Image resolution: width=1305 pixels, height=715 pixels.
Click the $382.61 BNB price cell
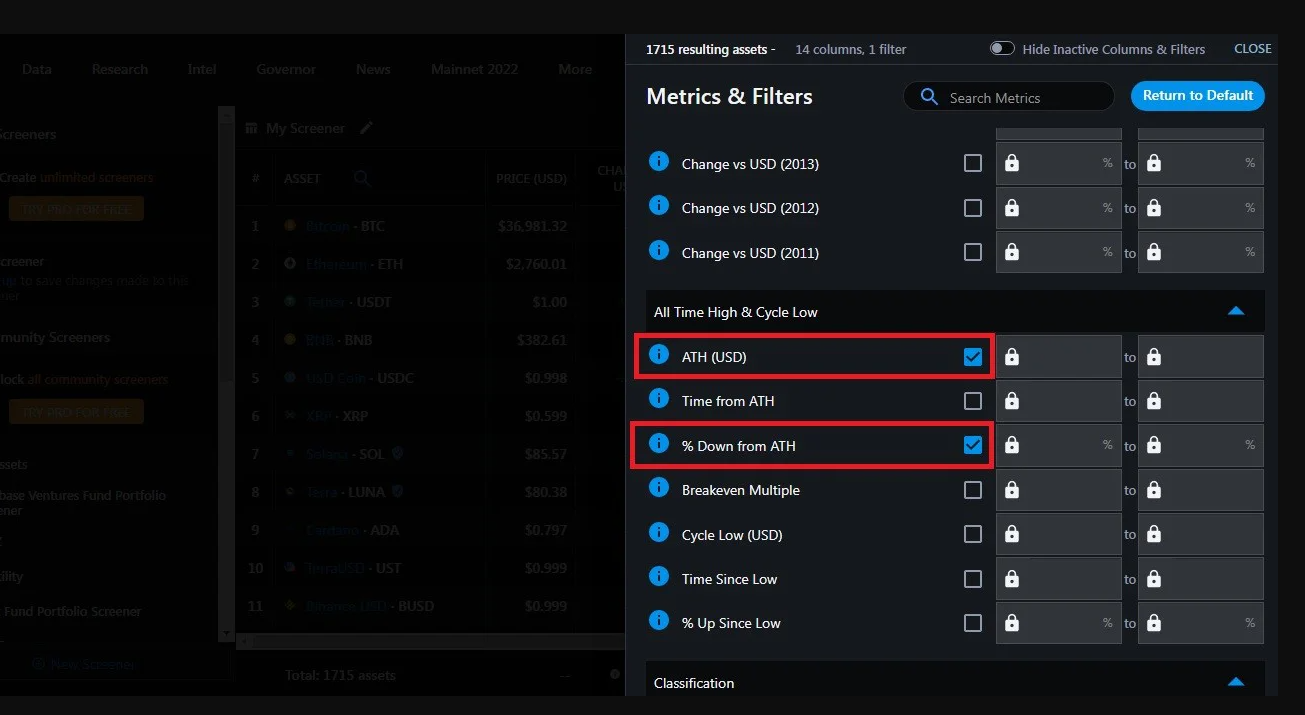point(540,340)
